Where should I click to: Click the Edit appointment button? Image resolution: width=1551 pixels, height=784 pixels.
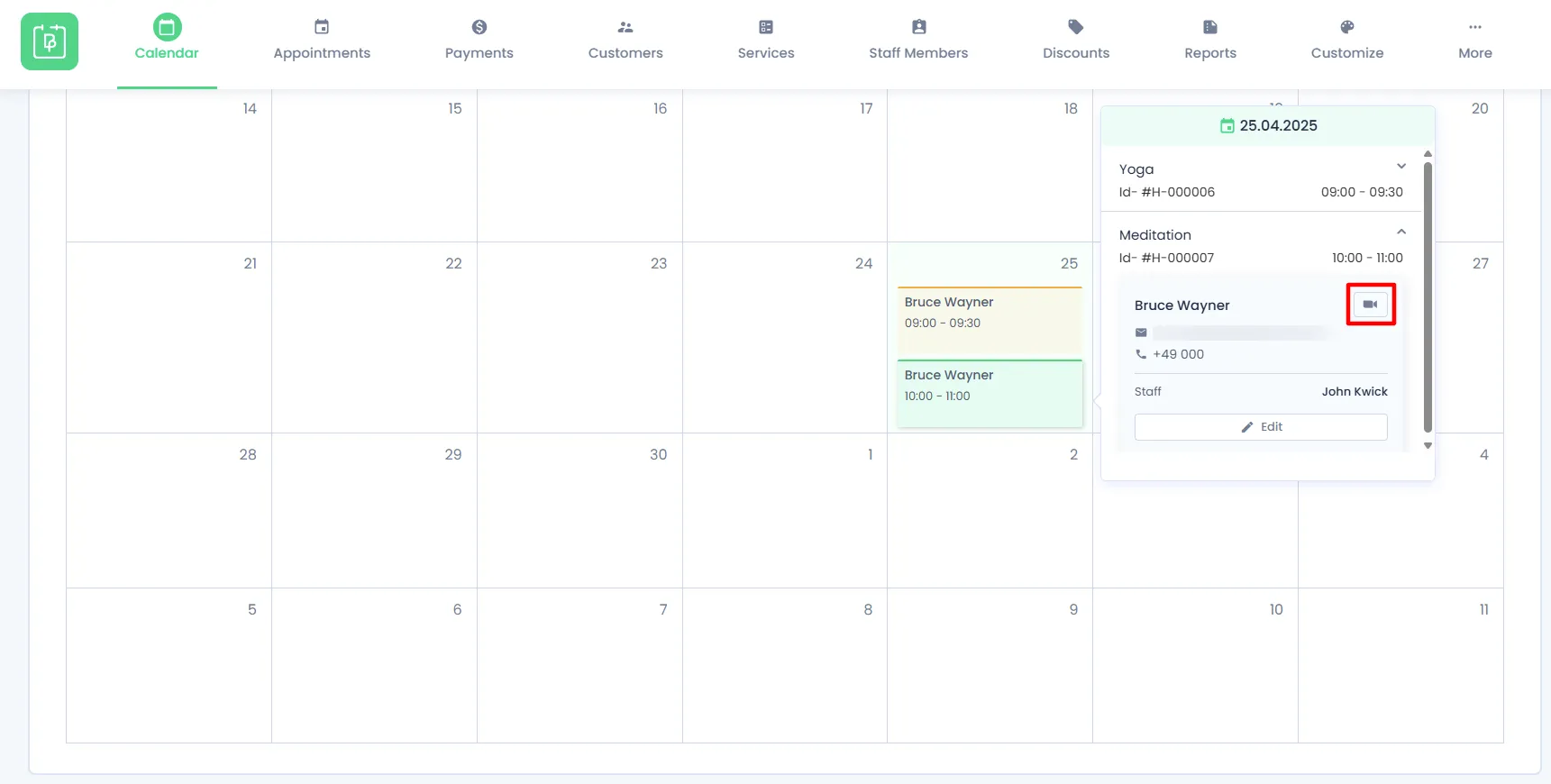pos(1261,427)
